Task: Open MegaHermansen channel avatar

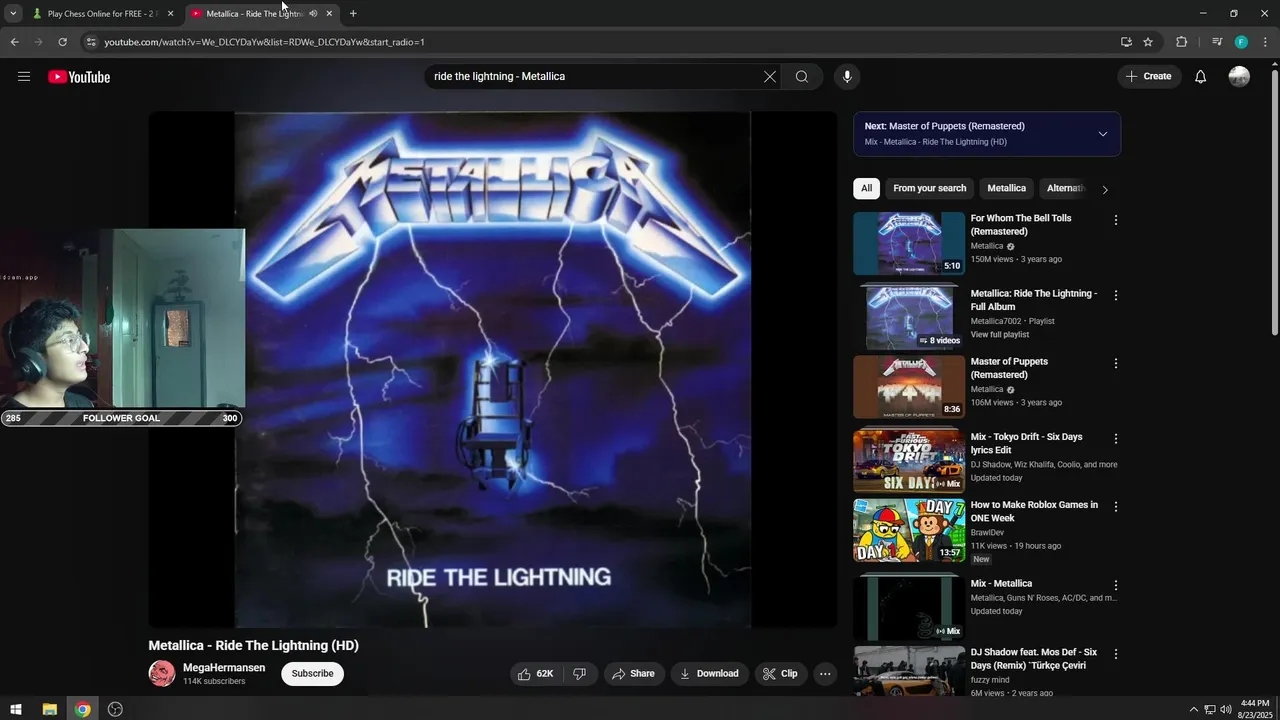Action: coord(162,674)
